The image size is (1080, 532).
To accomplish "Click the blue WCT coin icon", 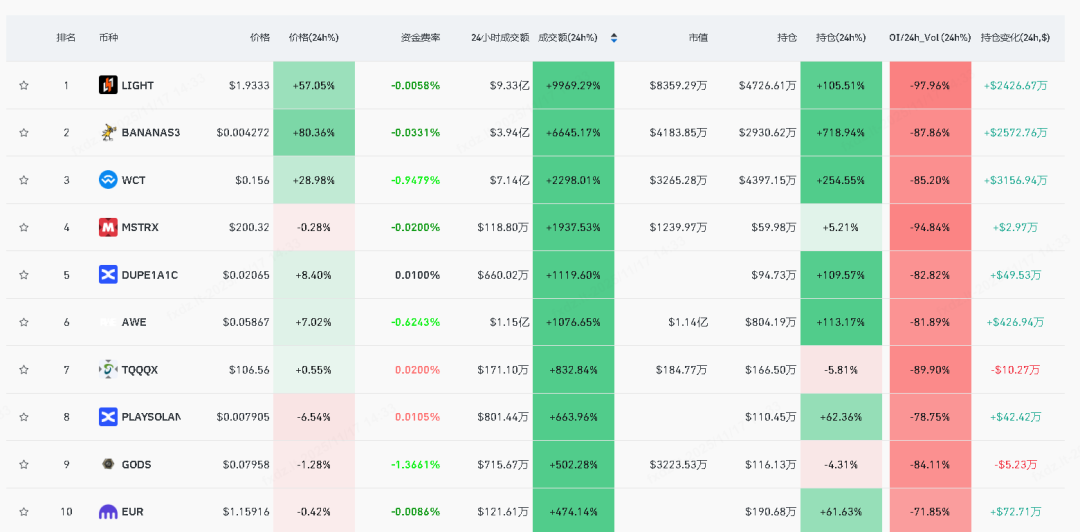I will [x=108, y=180].
